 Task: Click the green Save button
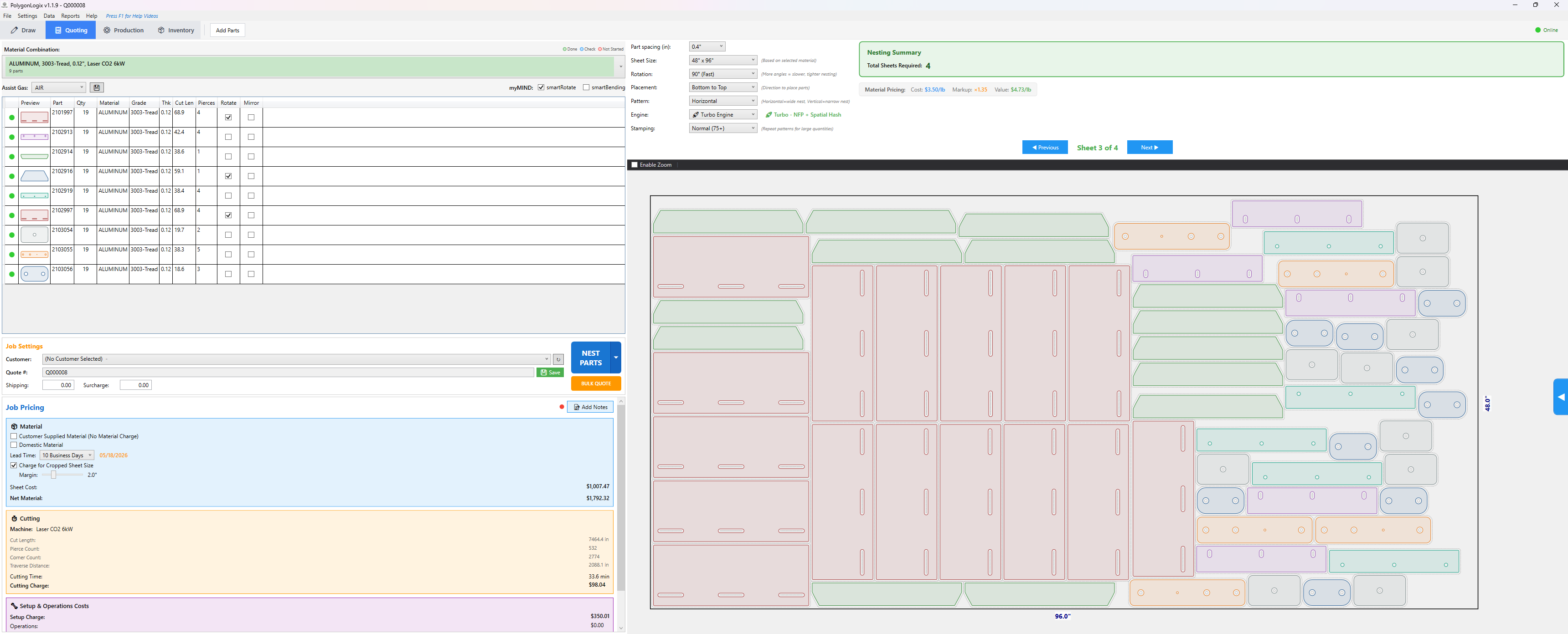click(x=550, y=373)
